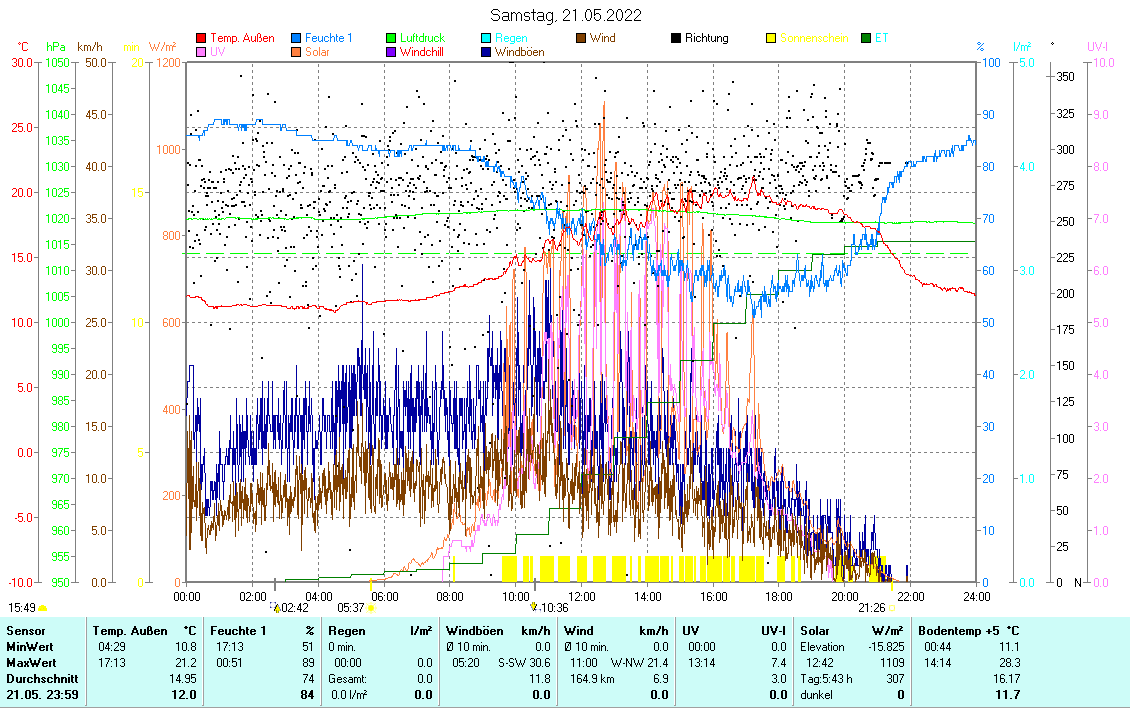Click the blue Feuchte 1 legend square

tap(297, 39)
